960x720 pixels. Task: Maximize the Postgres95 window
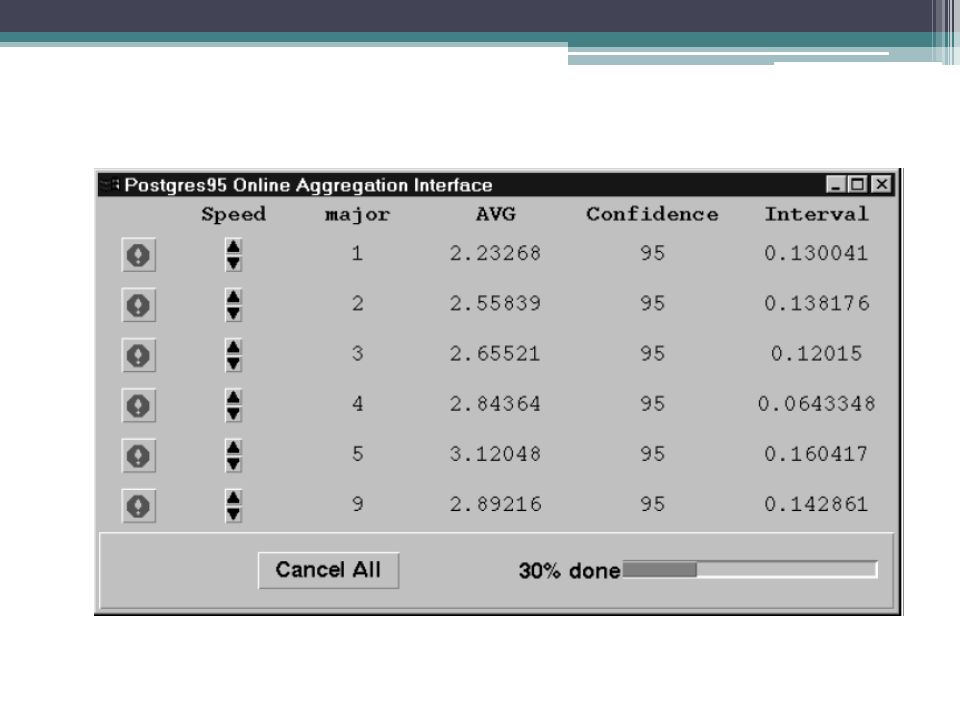858,184
